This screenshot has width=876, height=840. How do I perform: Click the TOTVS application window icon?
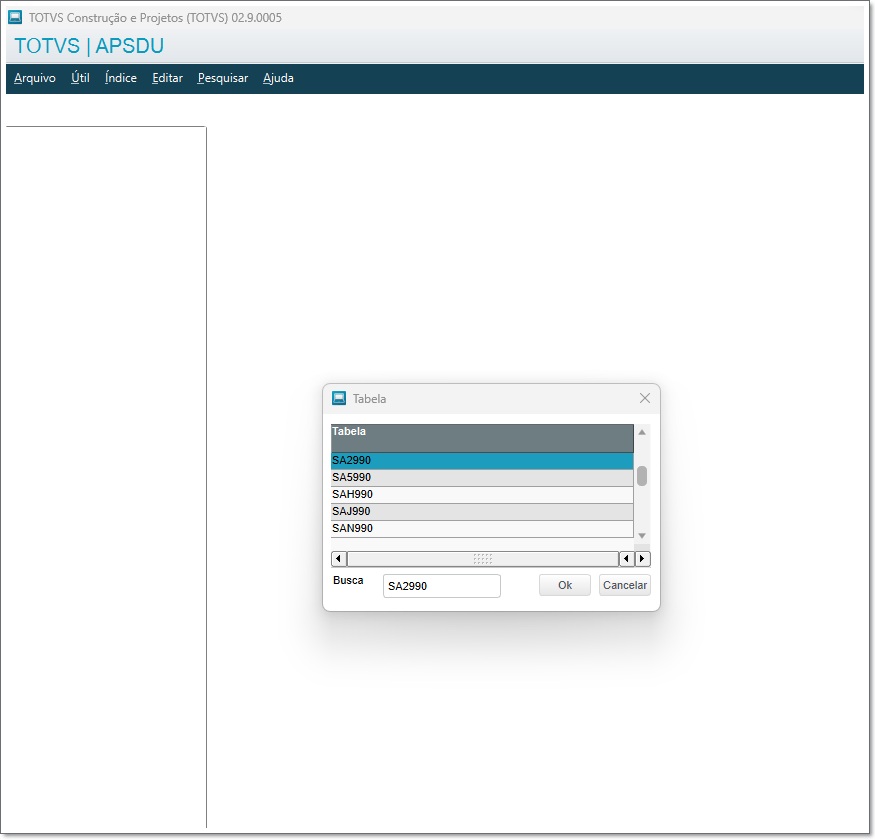point(15,17)
